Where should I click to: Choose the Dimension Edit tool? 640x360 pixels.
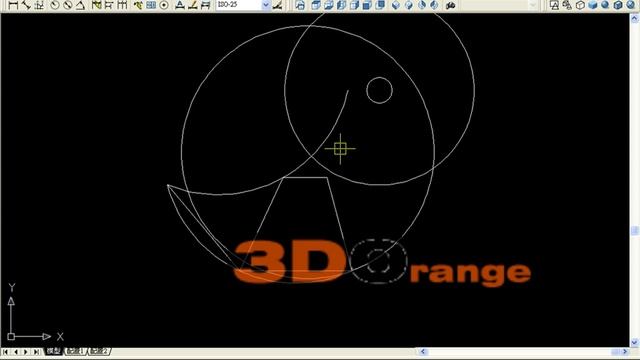[180, 5]
